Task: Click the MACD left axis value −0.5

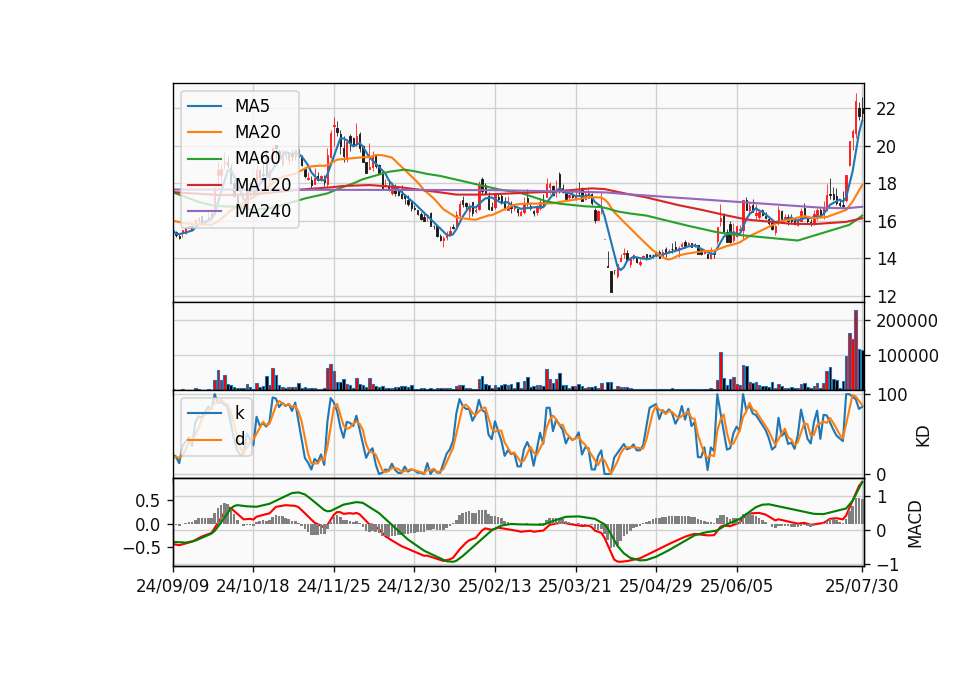Action: point(141,548)
